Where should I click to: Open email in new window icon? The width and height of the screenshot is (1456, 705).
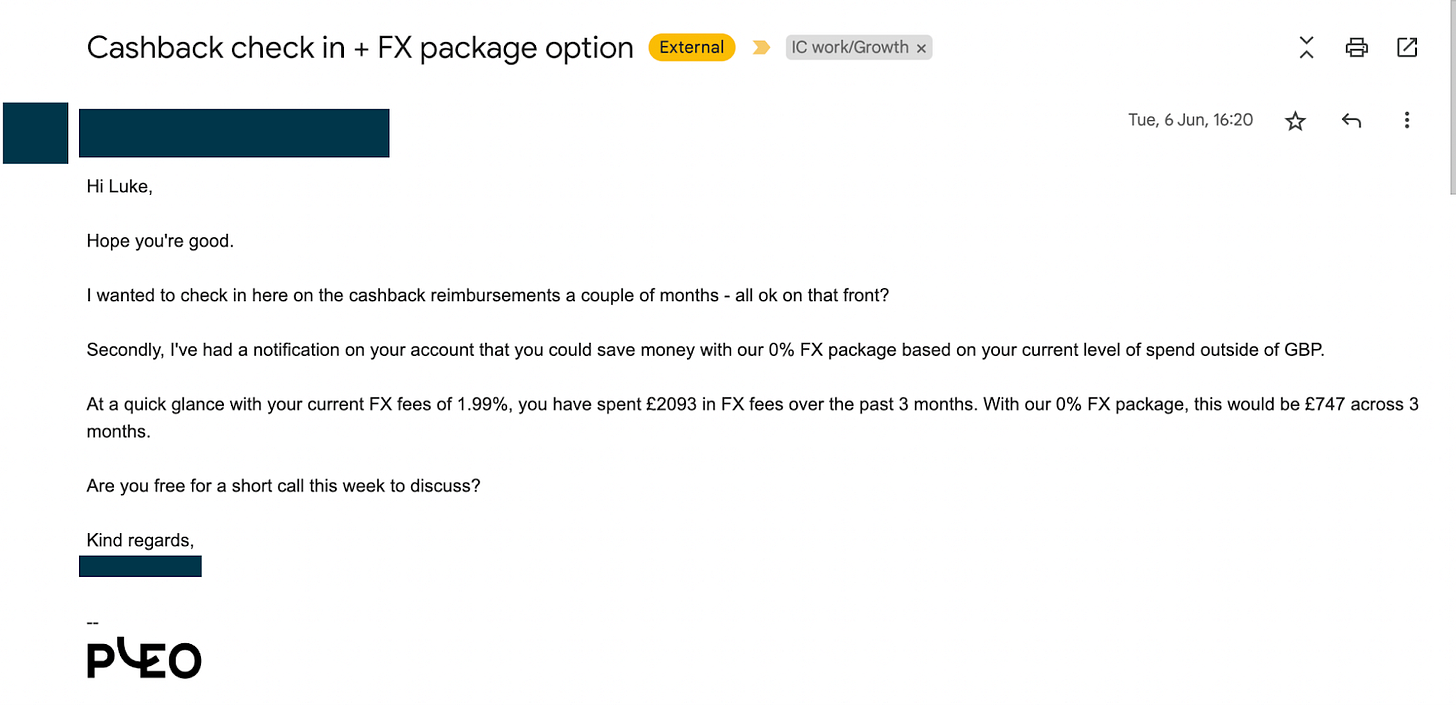pyautogui.click(x=1407, y=47)
